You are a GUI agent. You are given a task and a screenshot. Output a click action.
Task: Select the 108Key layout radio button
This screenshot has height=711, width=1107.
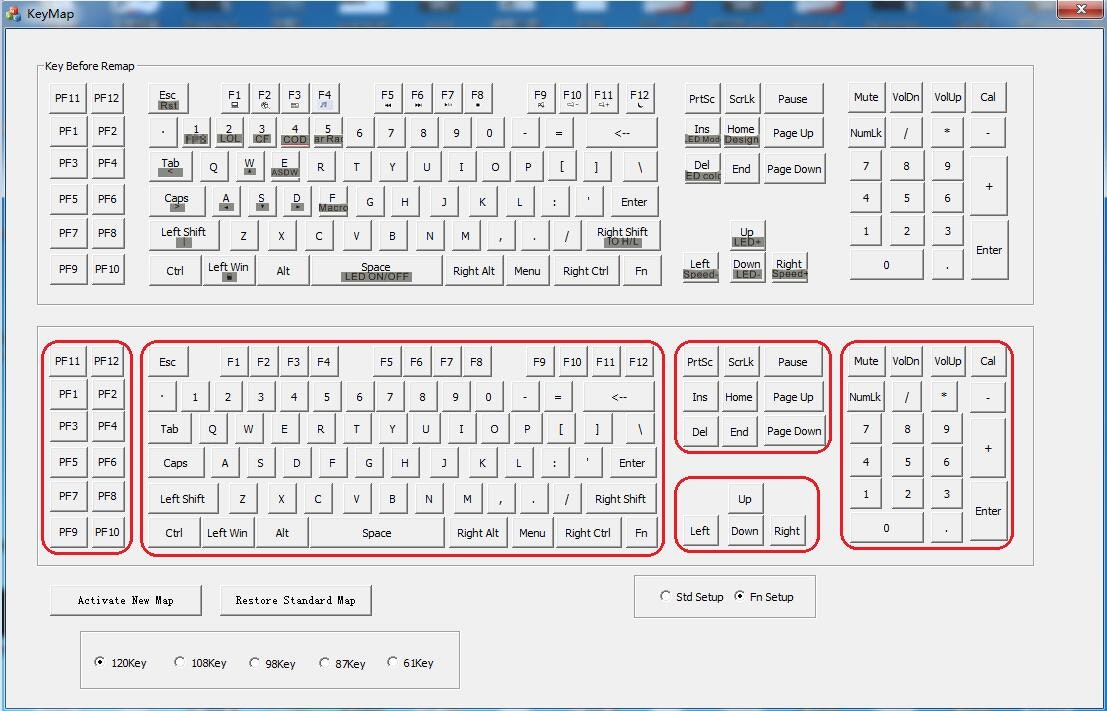(180, 662)
